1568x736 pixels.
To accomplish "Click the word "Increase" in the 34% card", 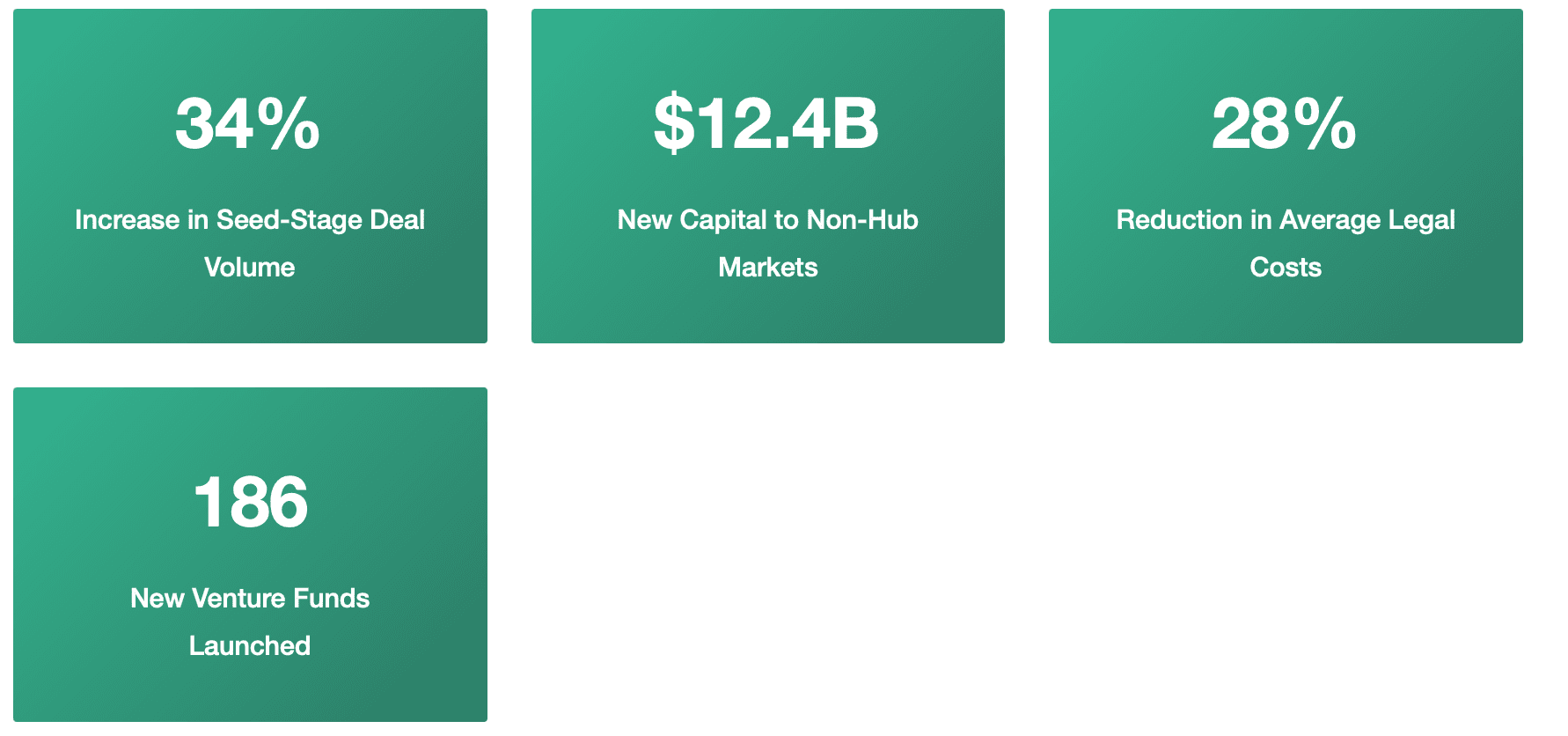I will coord(127,219).
